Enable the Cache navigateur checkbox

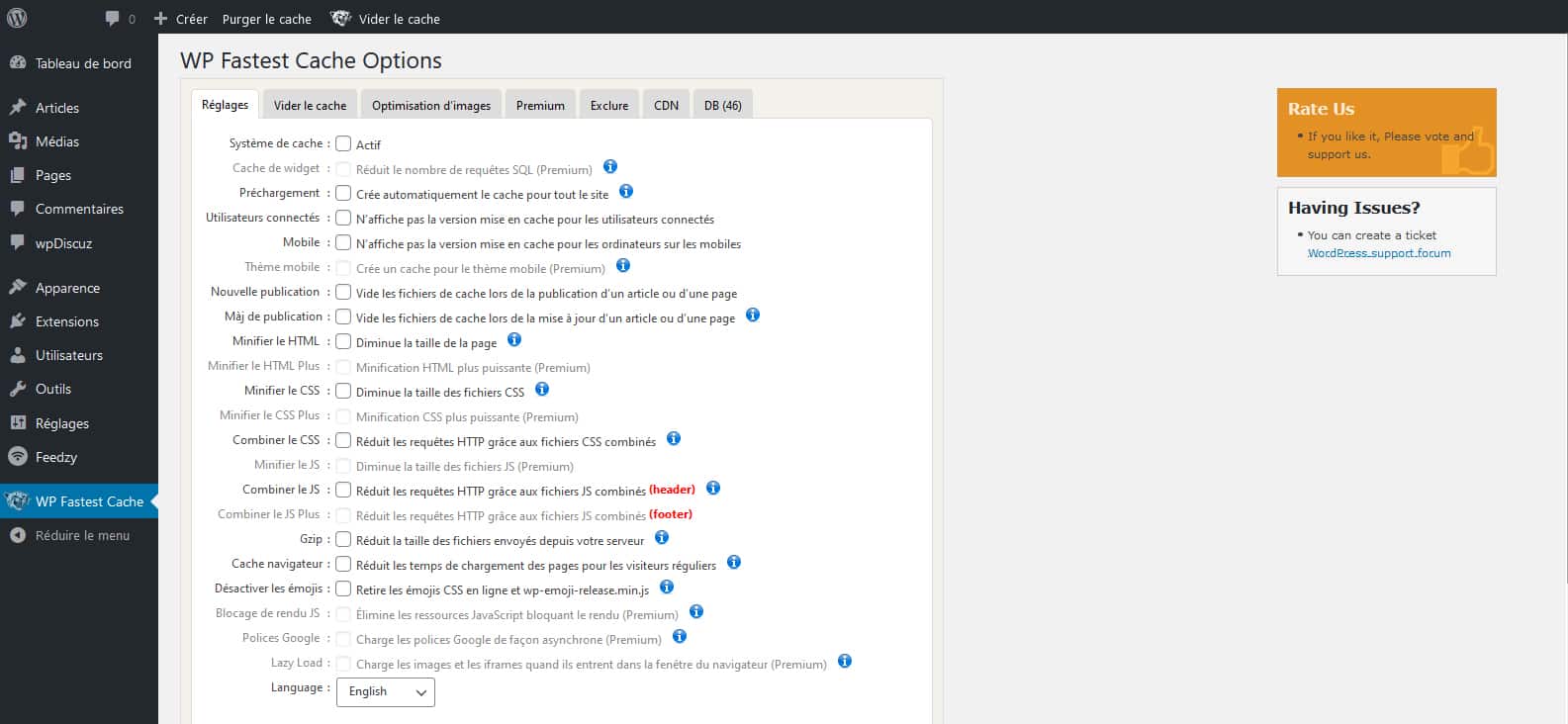(x=343, y=564)
